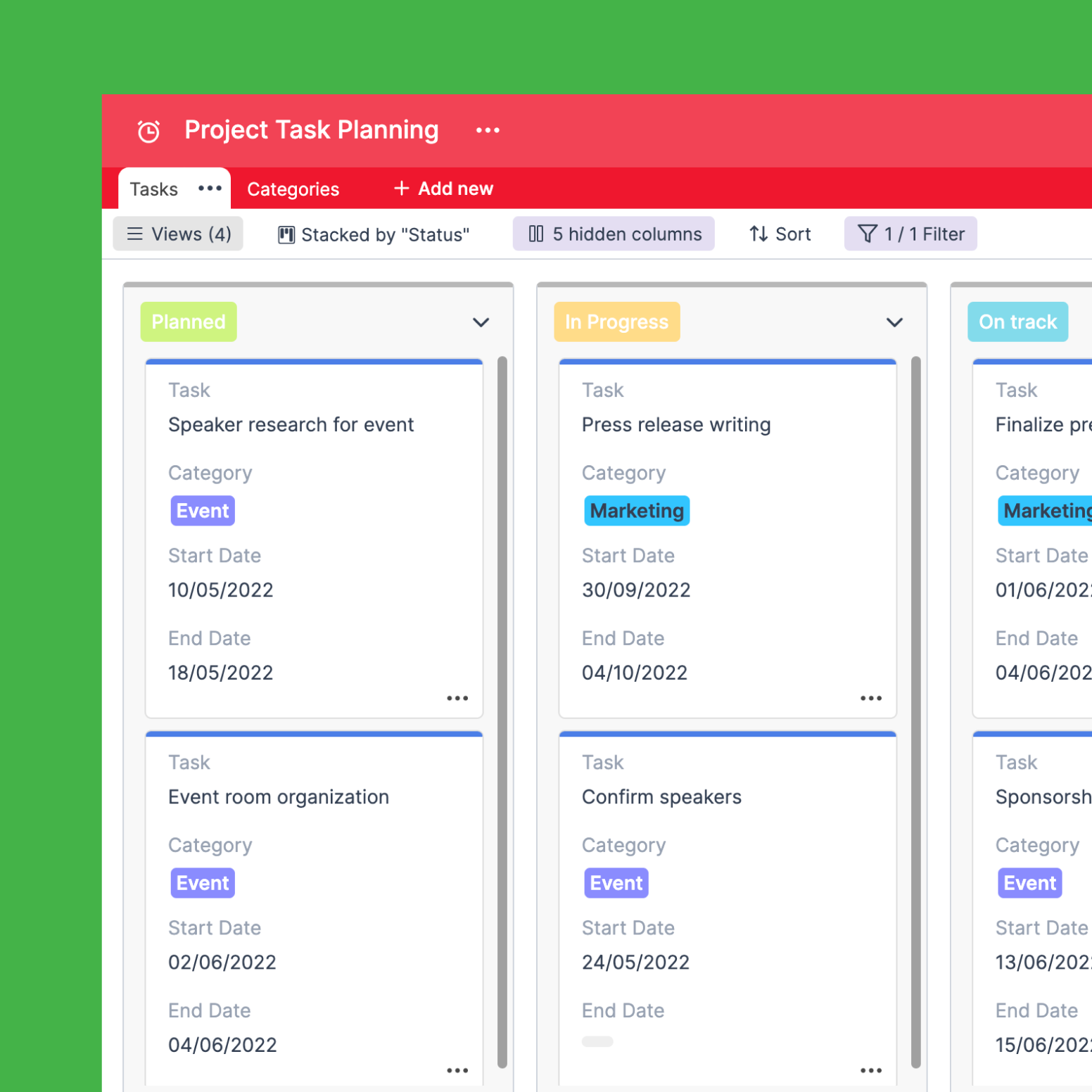
Task: Click the alarm clock app icon
Action: [148, 130]
